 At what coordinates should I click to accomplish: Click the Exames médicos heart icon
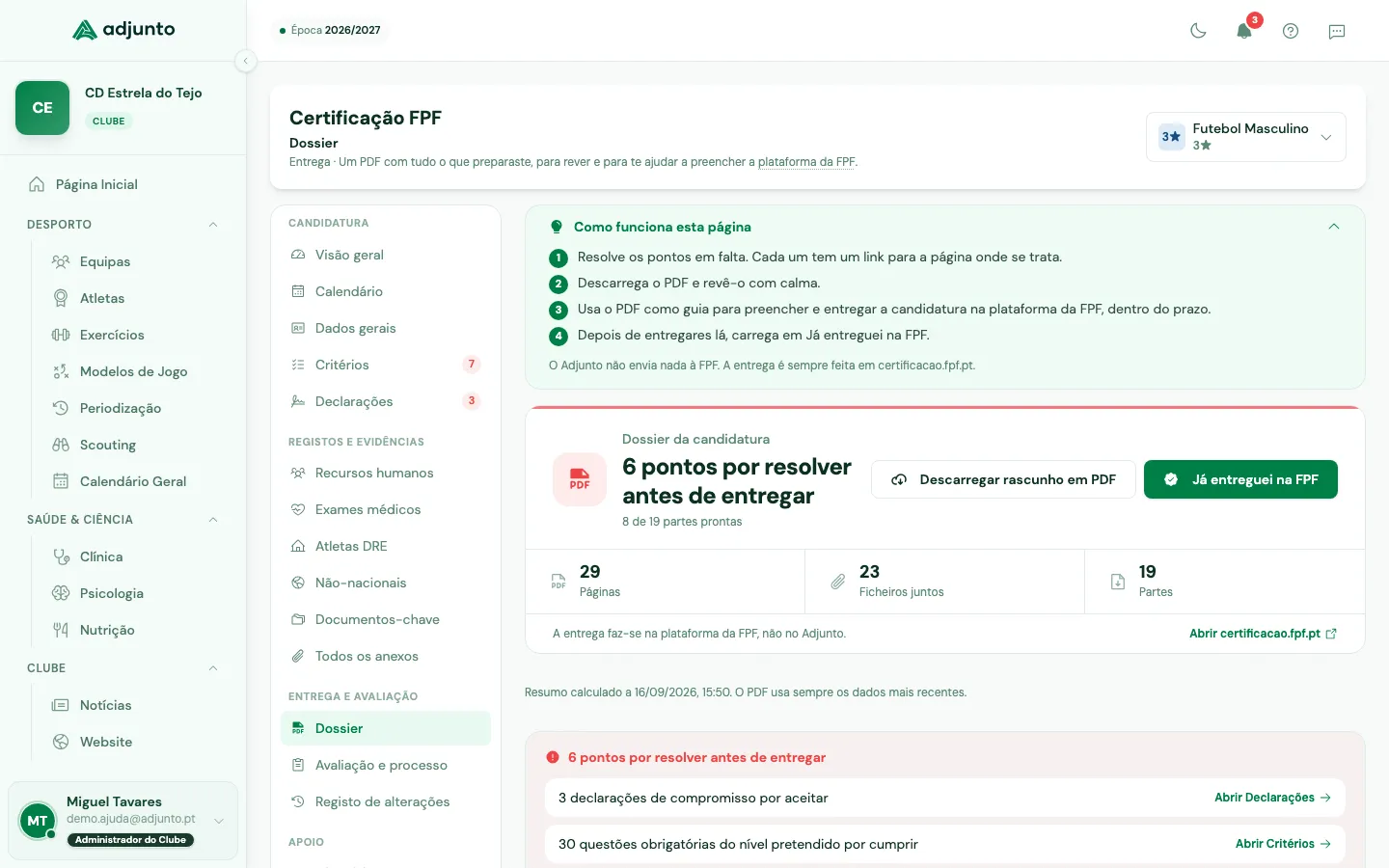[x=298, y=509]
